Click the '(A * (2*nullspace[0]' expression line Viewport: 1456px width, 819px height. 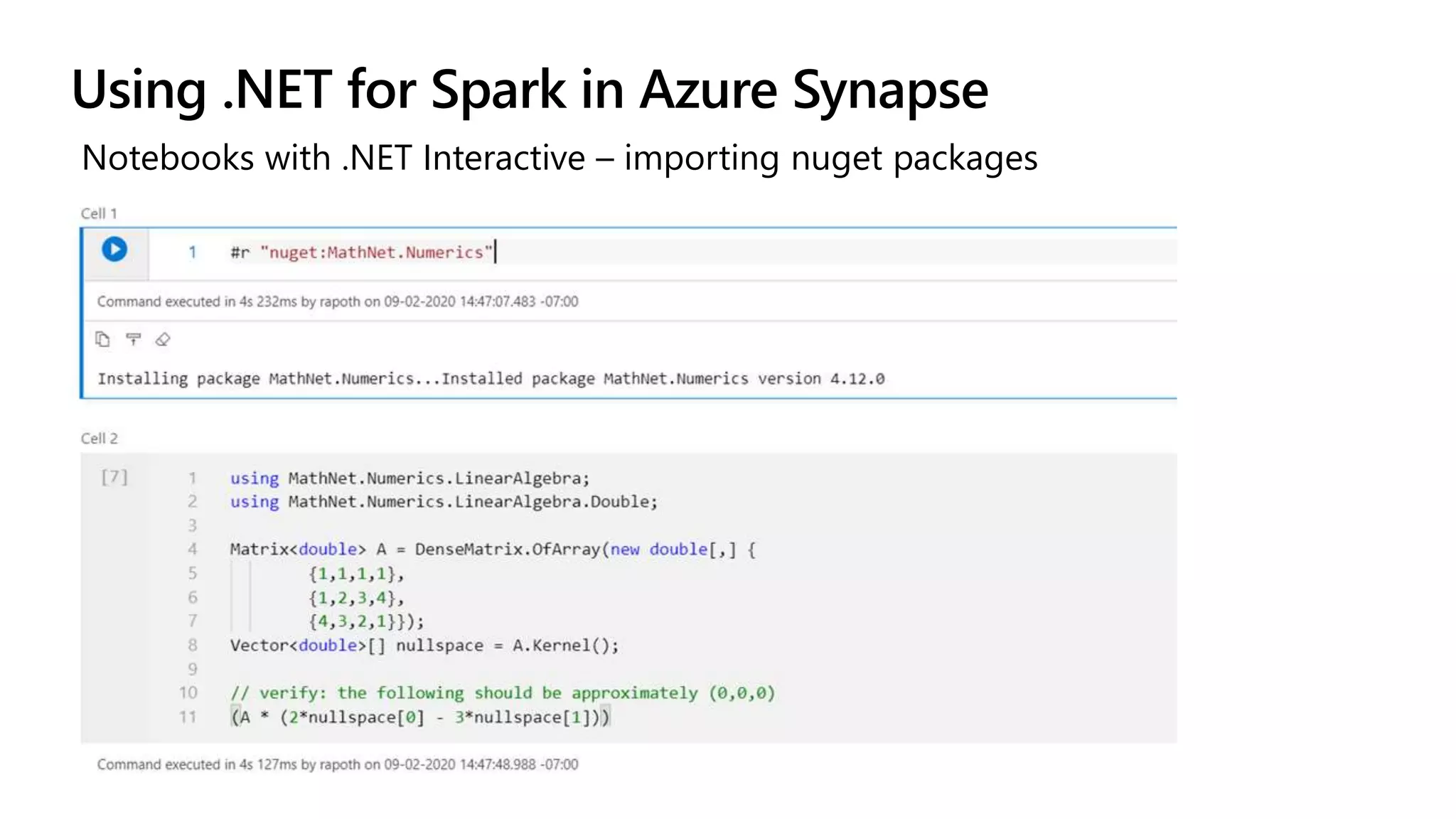pyautogui.click(x=420, y=717)
